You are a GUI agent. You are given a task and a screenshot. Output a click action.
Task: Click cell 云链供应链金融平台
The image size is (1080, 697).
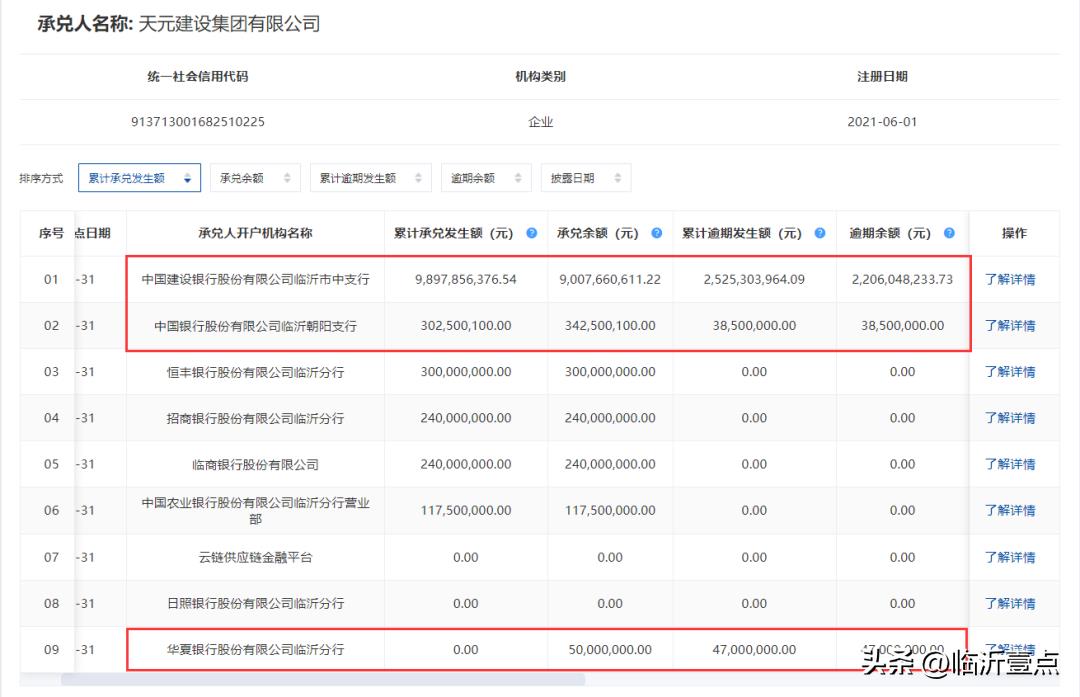256,556
